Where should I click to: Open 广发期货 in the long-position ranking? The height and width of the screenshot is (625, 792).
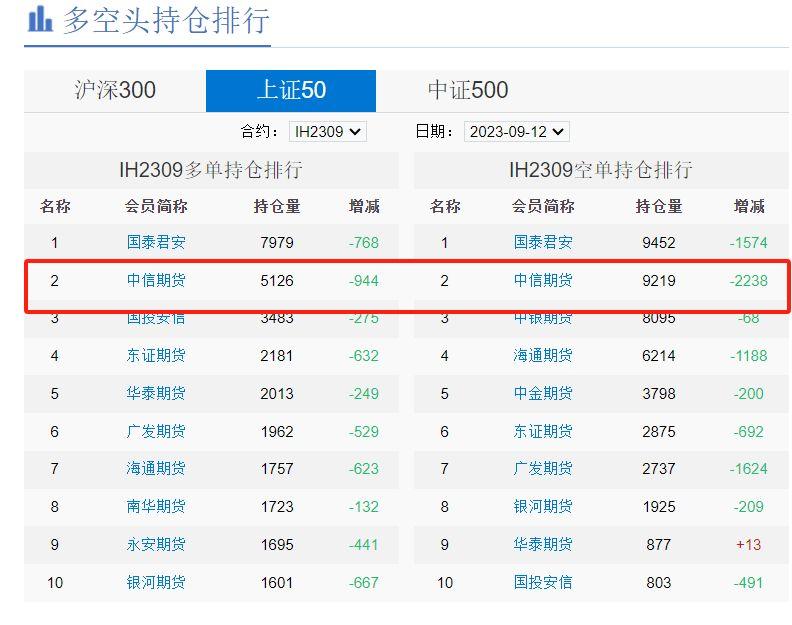(x=156, y=431)
